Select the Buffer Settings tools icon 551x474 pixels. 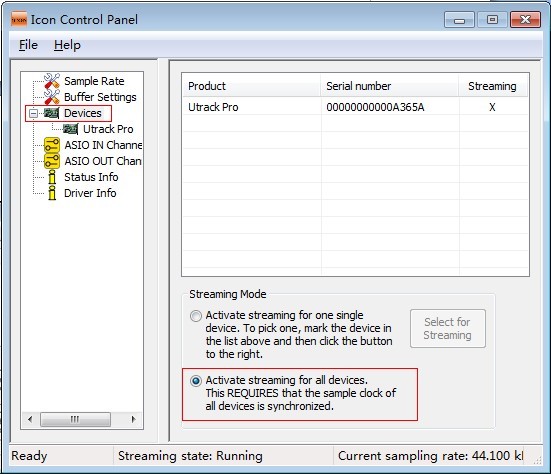click(x=52, y=97)
